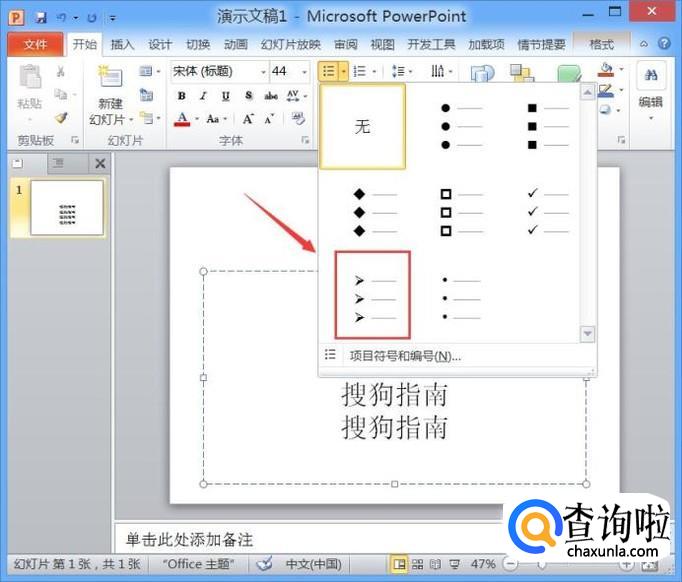
Task: Toggle Bold formatting
Action: point(182,96)
